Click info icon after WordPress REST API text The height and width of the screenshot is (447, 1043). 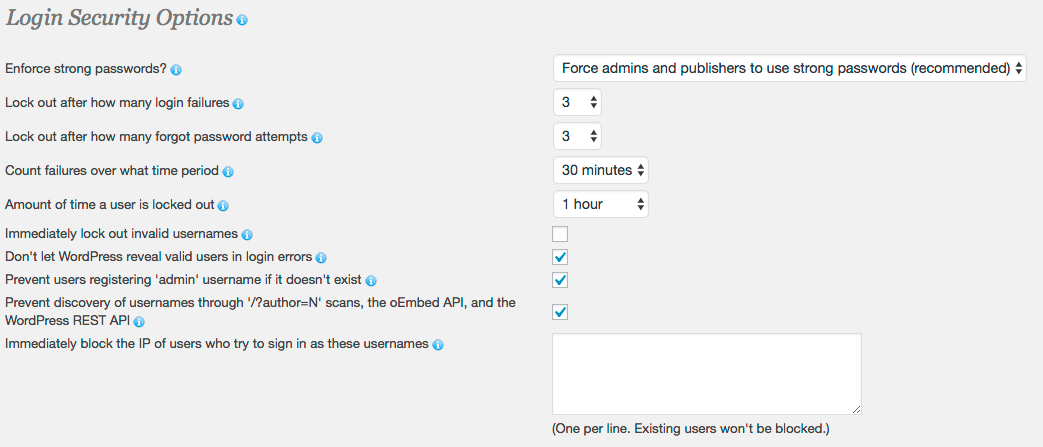tap(140, 322)
